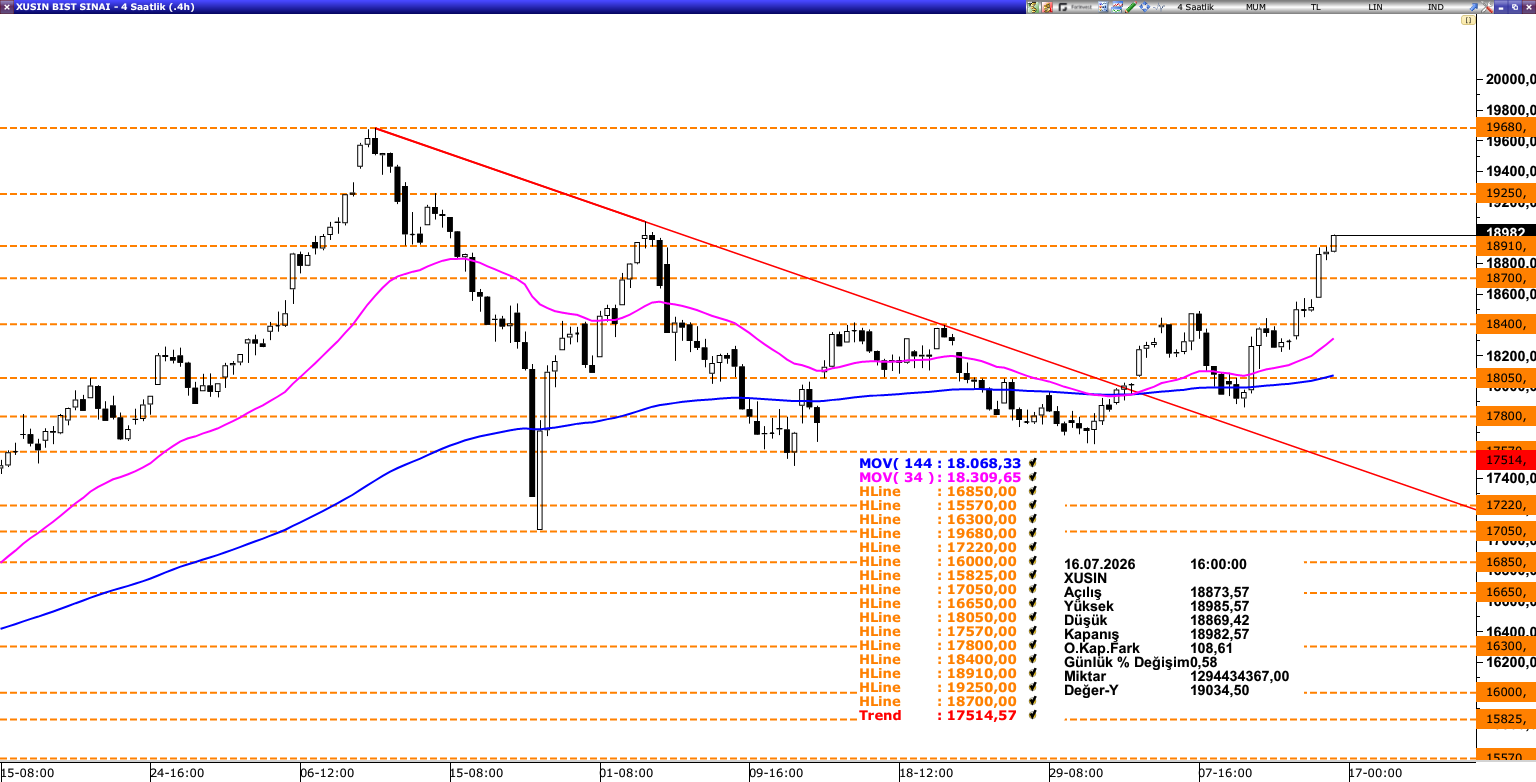Open the TL currency selector

click(x=1316, y=7)
